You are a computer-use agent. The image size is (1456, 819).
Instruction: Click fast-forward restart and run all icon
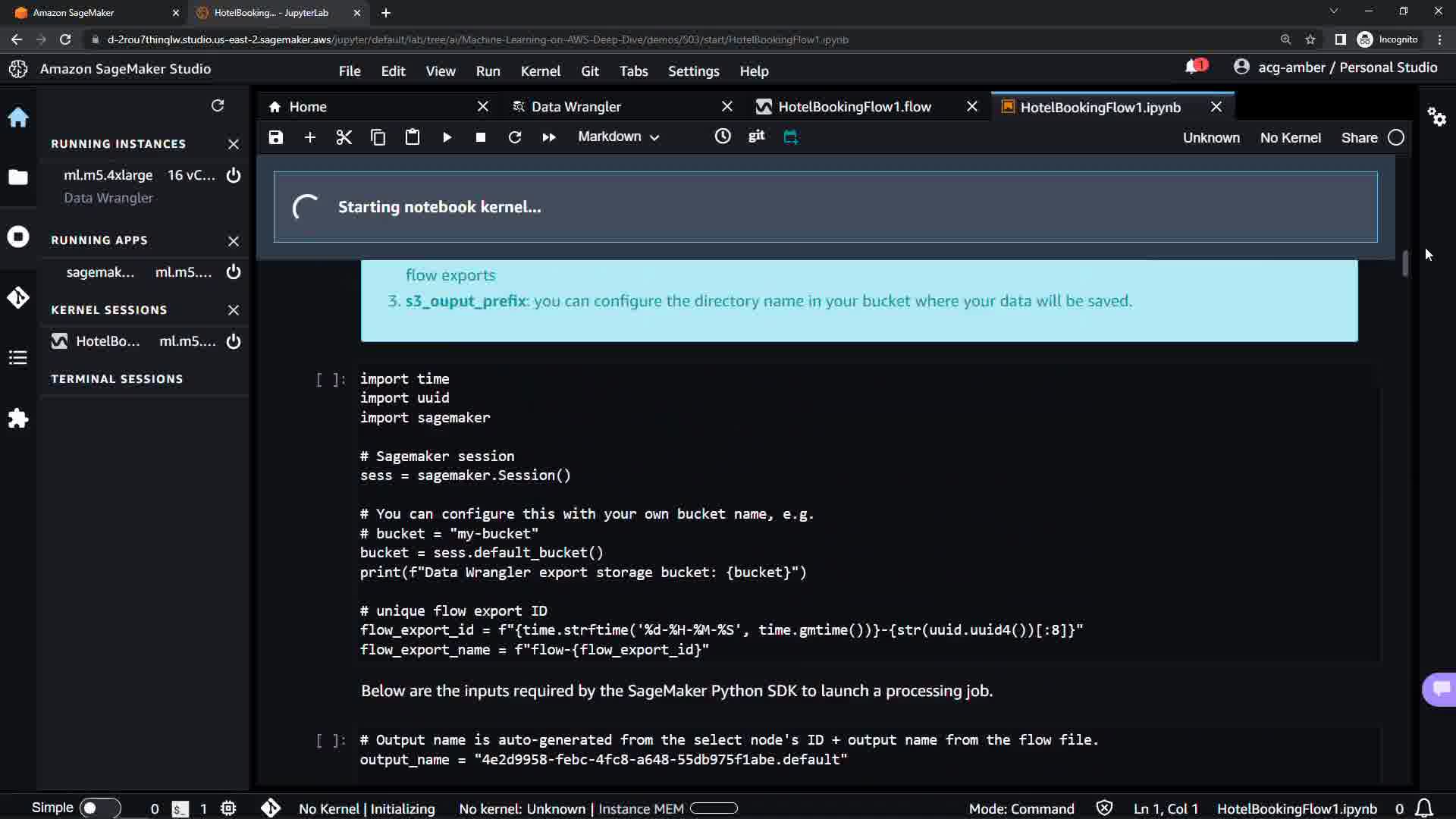pos(549,137)
